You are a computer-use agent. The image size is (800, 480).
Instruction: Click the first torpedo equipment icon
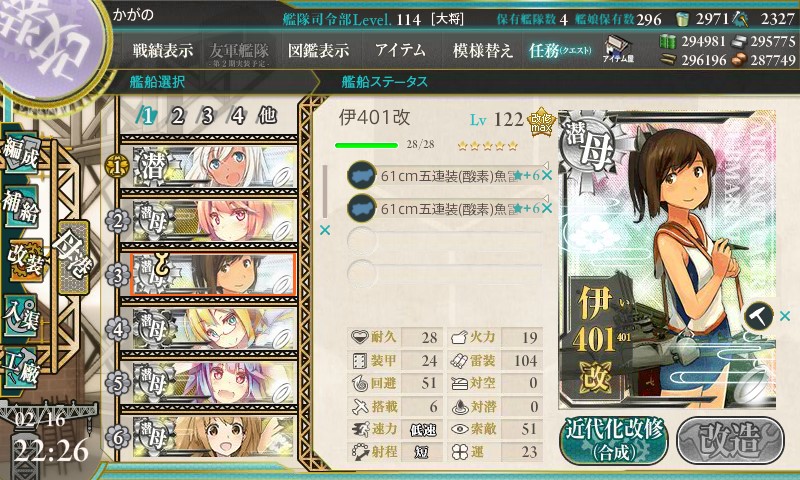pyautogui.click(x=361, y=175)
